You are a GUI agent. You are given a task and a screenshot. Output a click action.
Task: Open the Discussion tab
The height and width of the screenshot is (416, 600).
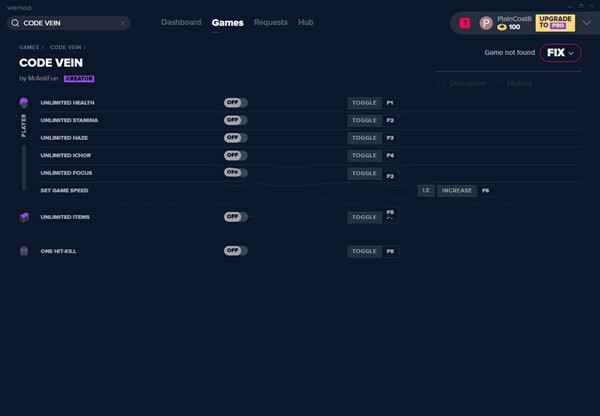click(x=468, y=83)
